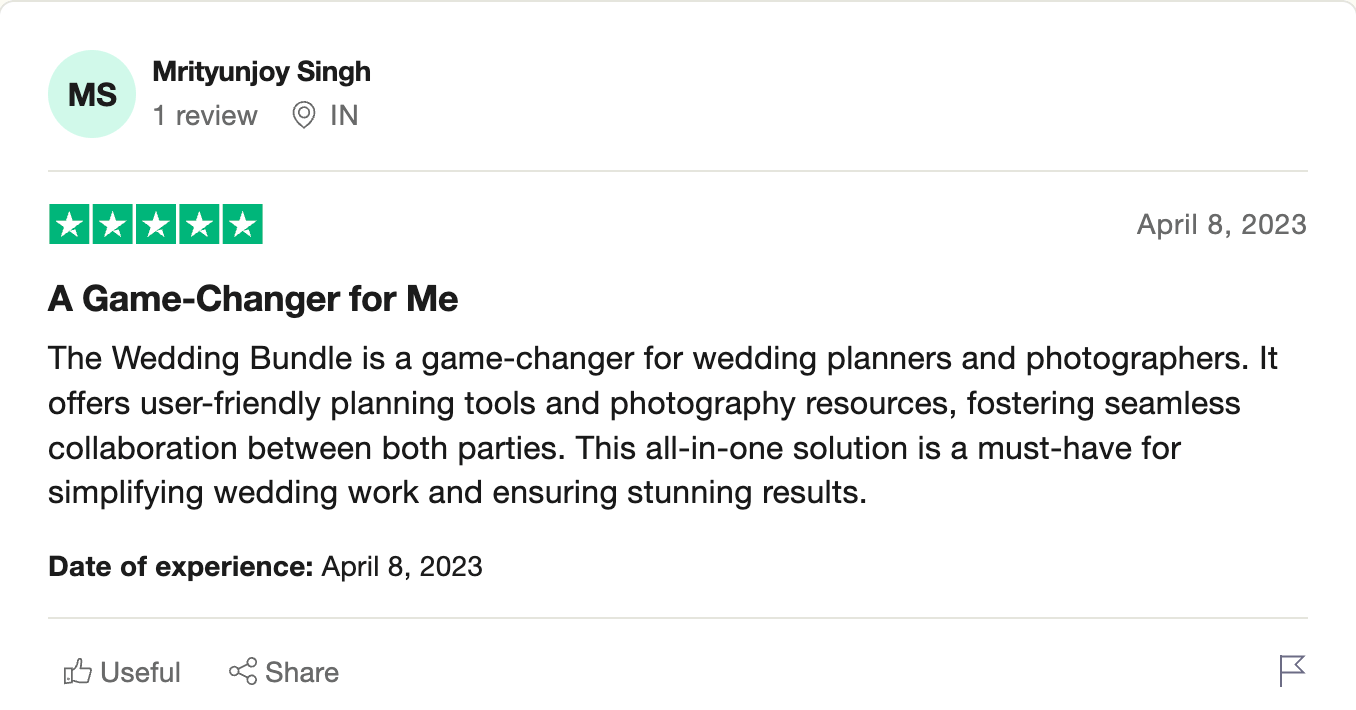The width and height of the screenshot is (1356, 710).
Task: Click the Share text label
Action: [x=302, y=672]
